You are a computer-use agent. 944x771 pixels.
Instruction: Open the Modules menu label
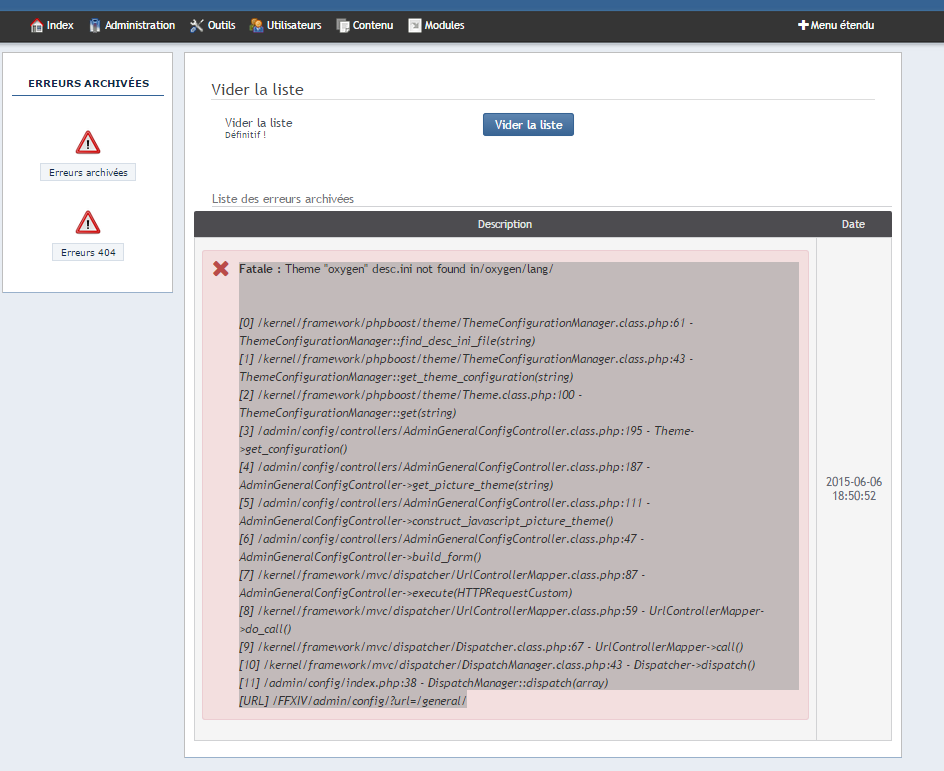pyautogui.click(x=444, y=26)
